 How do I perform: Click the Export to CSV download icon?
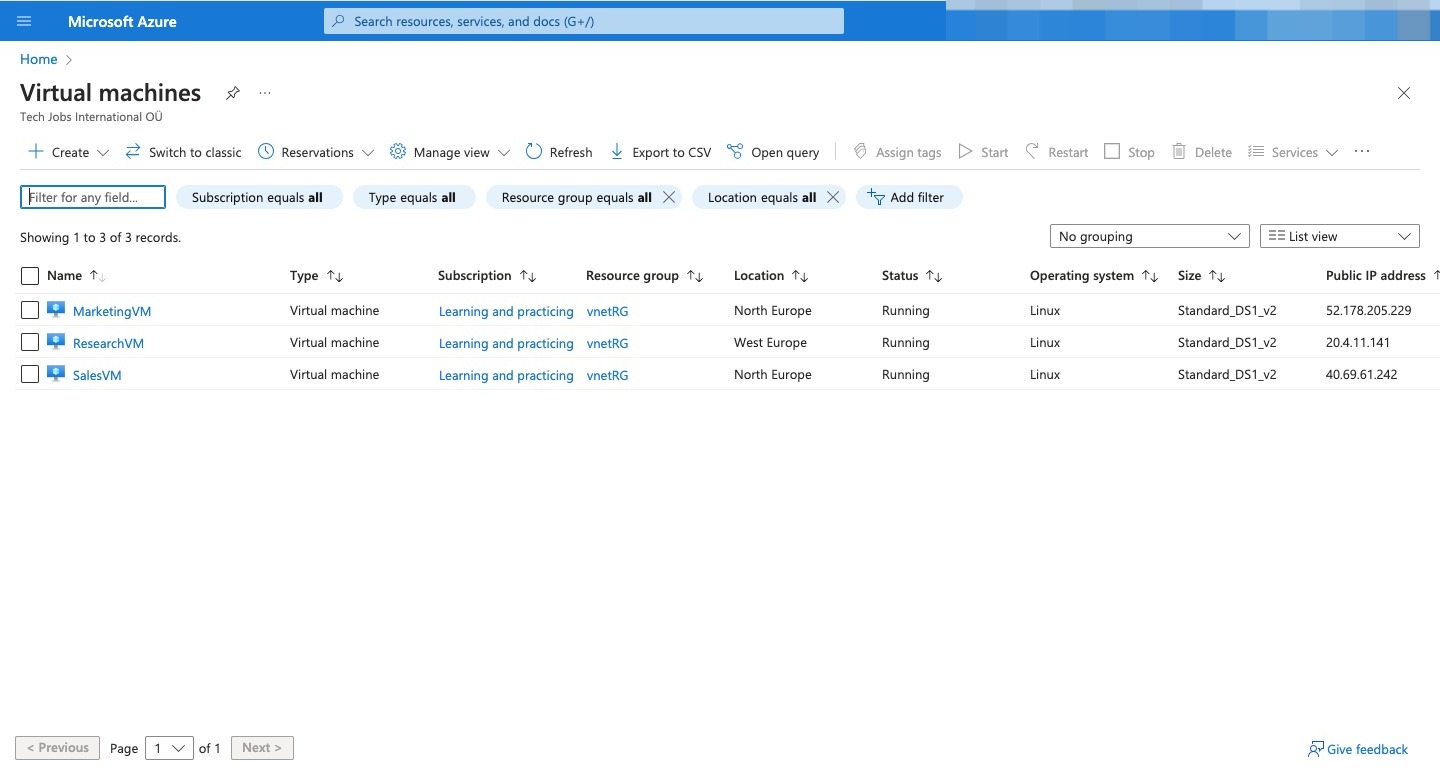[617, 152]
